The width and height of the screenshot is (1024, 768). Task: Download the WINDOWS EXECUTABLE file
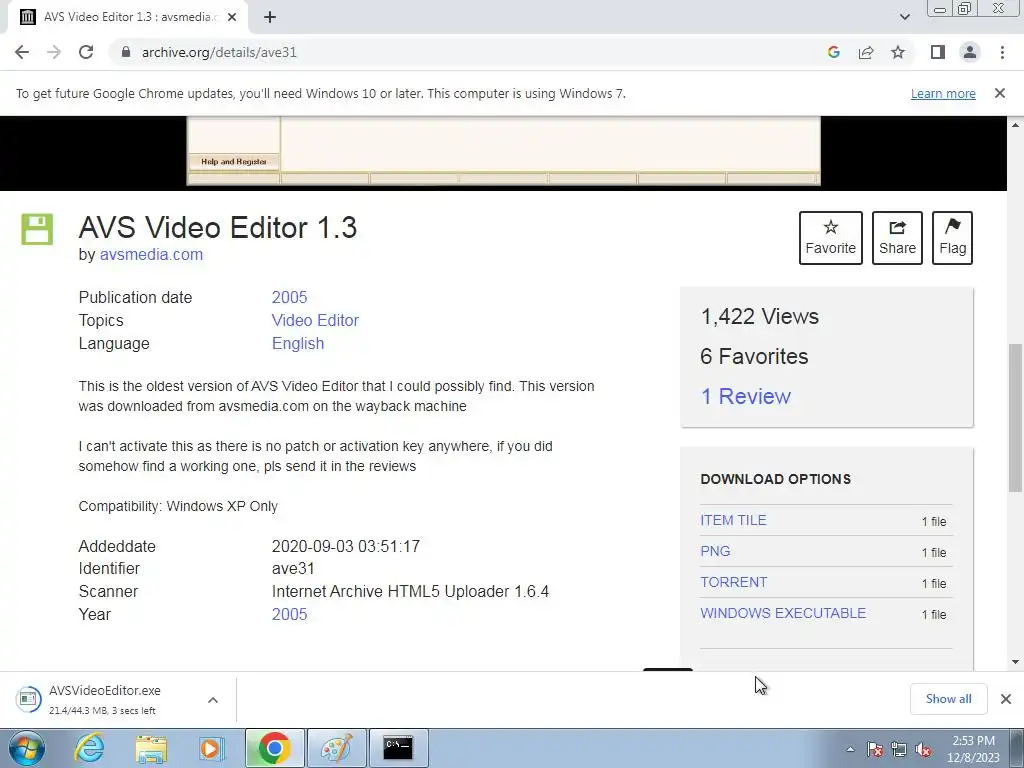click(x=783, y=613)
